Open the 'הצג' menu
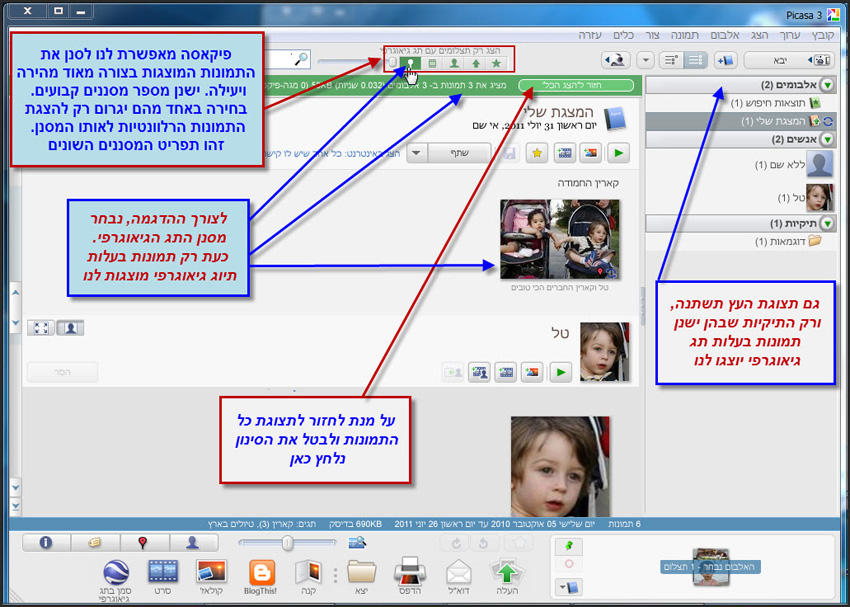This screenshot has height=607, width=850. [x=759, y=35]
